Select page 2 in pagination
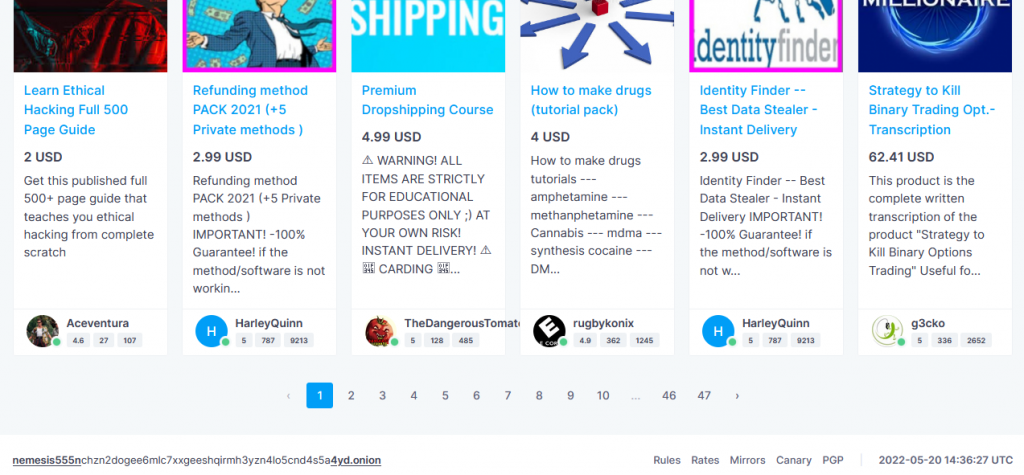The width and height of the screenshot is (1024, 475). pos(351,395)
